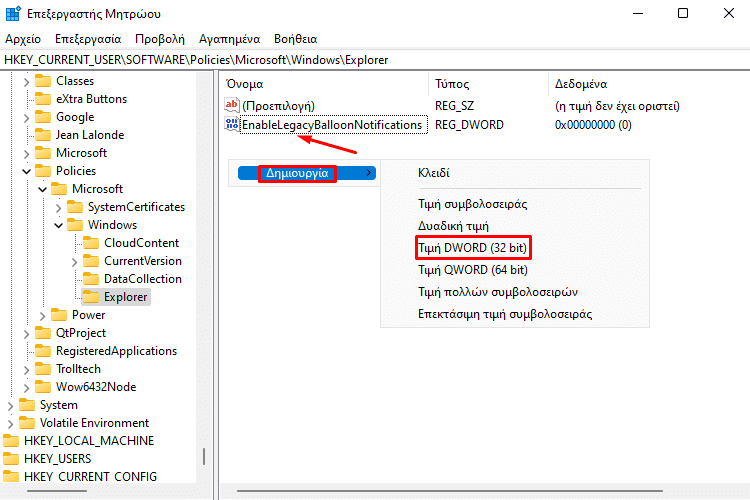Open the Επεξεργασία menu
The image size is (750, 500).
88,39
